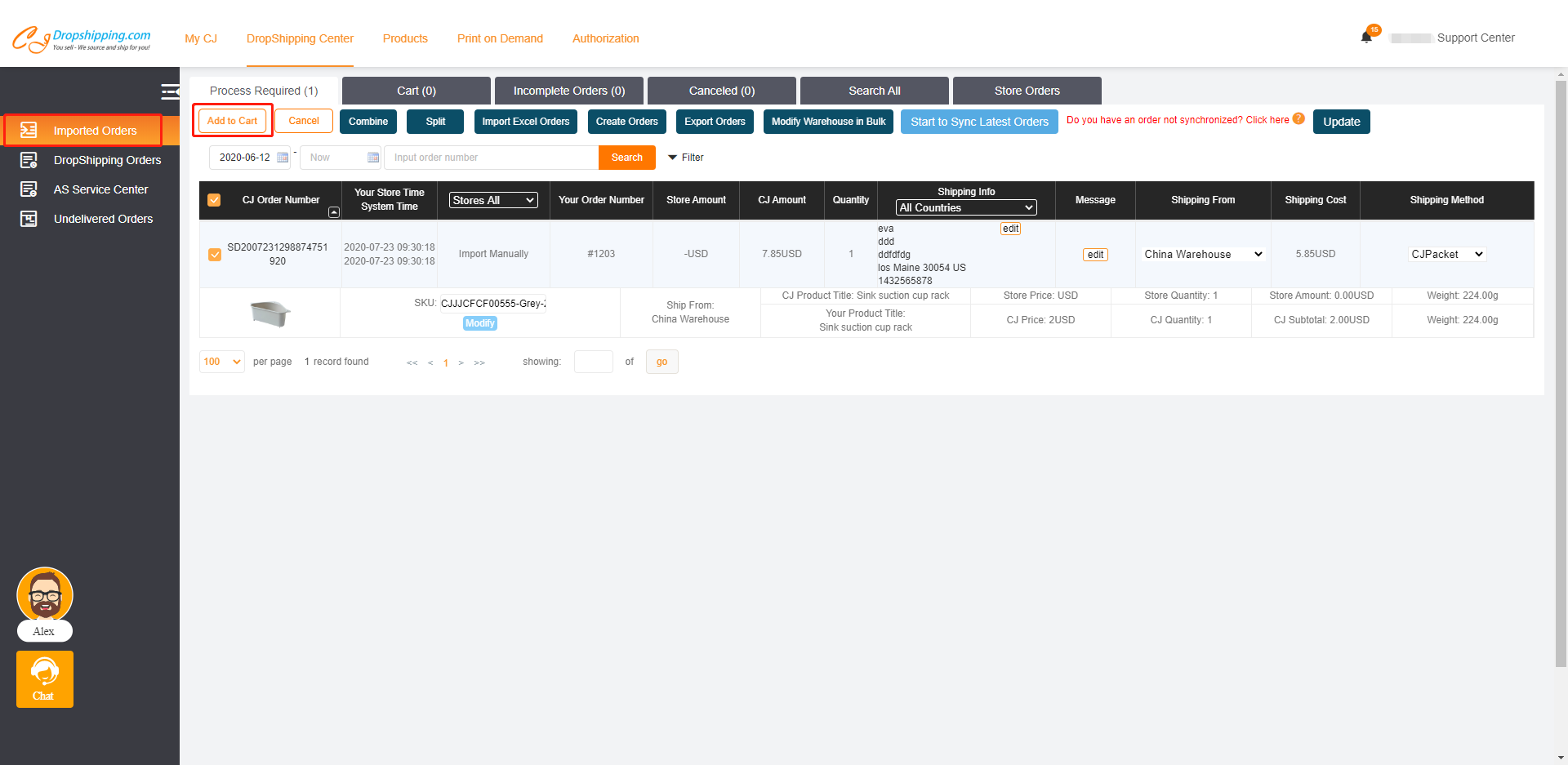
Task: Switch to the Cart (0) tab
Action: 416,90
